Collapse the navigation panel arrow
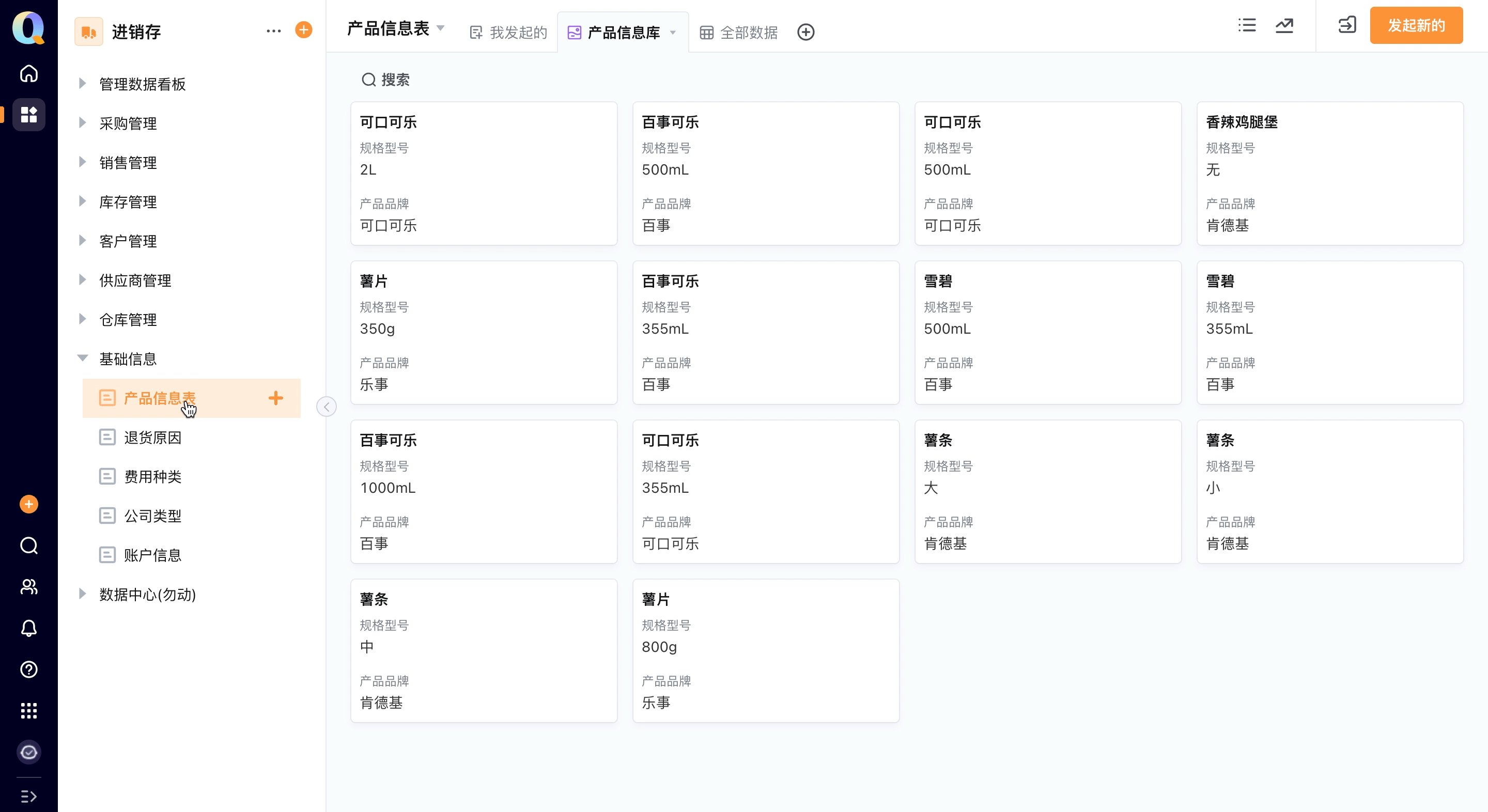 [327, 407]
